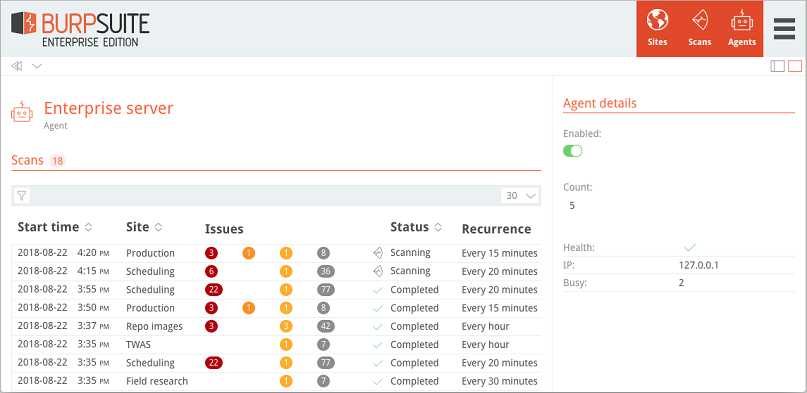Click the red 22 issues badge at 3:55 PM
The image size is (807, 393).
214,290
